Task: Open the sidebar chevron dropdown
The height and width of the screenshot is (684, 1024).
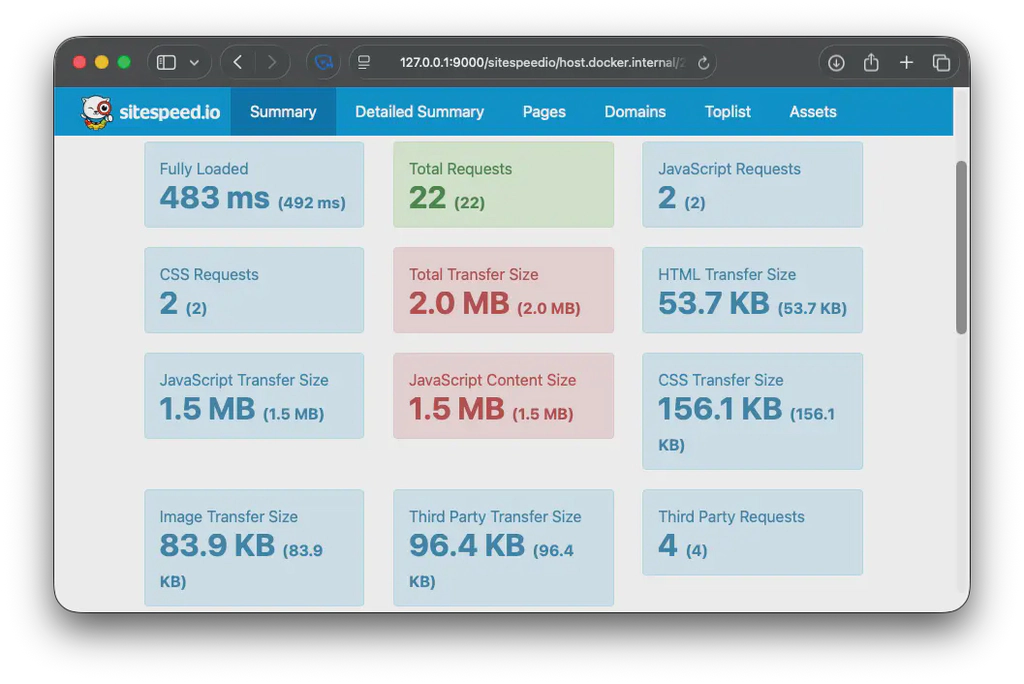Action: click(x=194, y=62)
